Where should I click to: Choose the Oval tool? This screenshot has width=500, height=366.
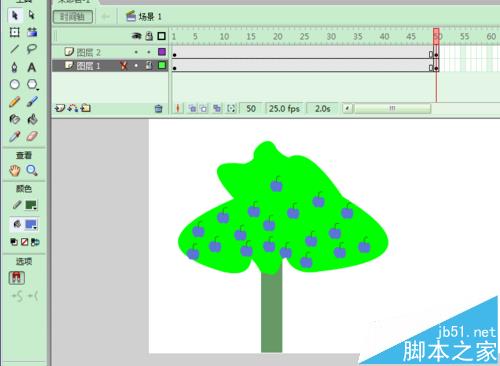pos(14,84)
